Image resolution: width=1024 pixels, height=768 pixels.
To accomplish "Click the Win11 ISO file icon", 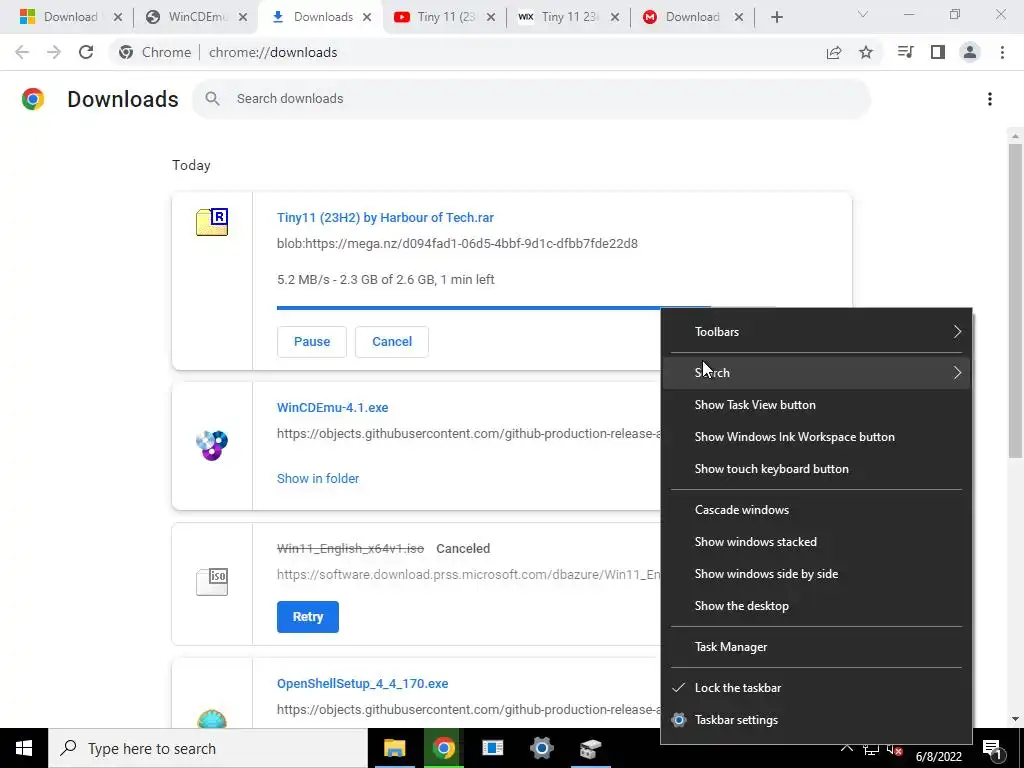I will (x=212, y=581).
